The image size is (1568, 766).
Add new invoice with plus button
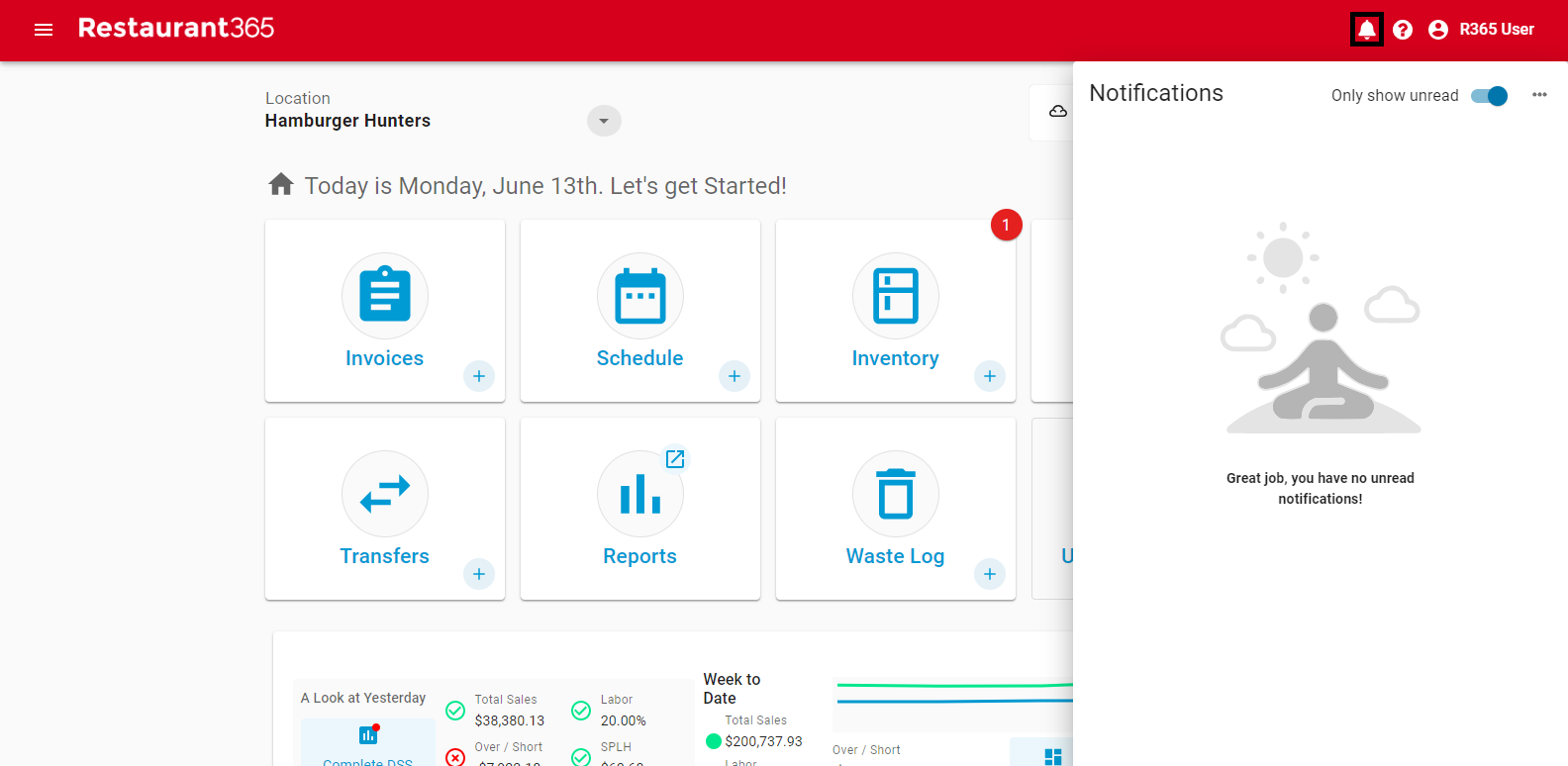479,376
